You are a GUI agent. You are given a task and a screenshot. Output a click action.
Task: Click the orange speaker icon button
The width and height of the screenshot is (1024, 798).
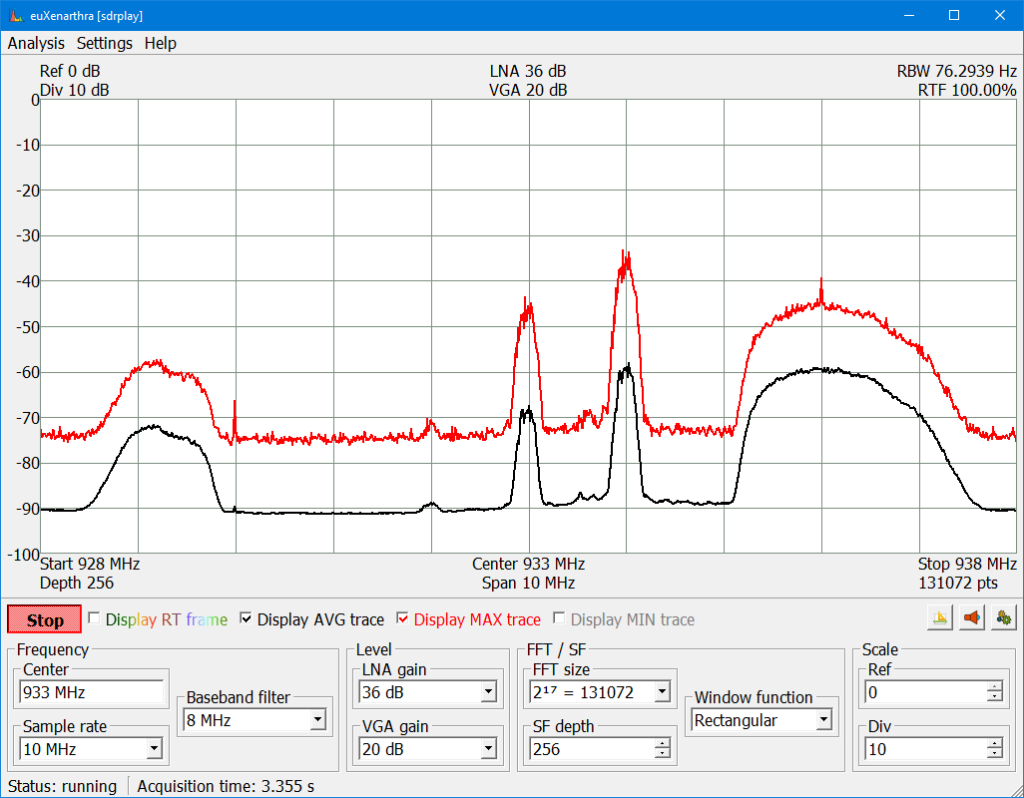click(970, 619)
